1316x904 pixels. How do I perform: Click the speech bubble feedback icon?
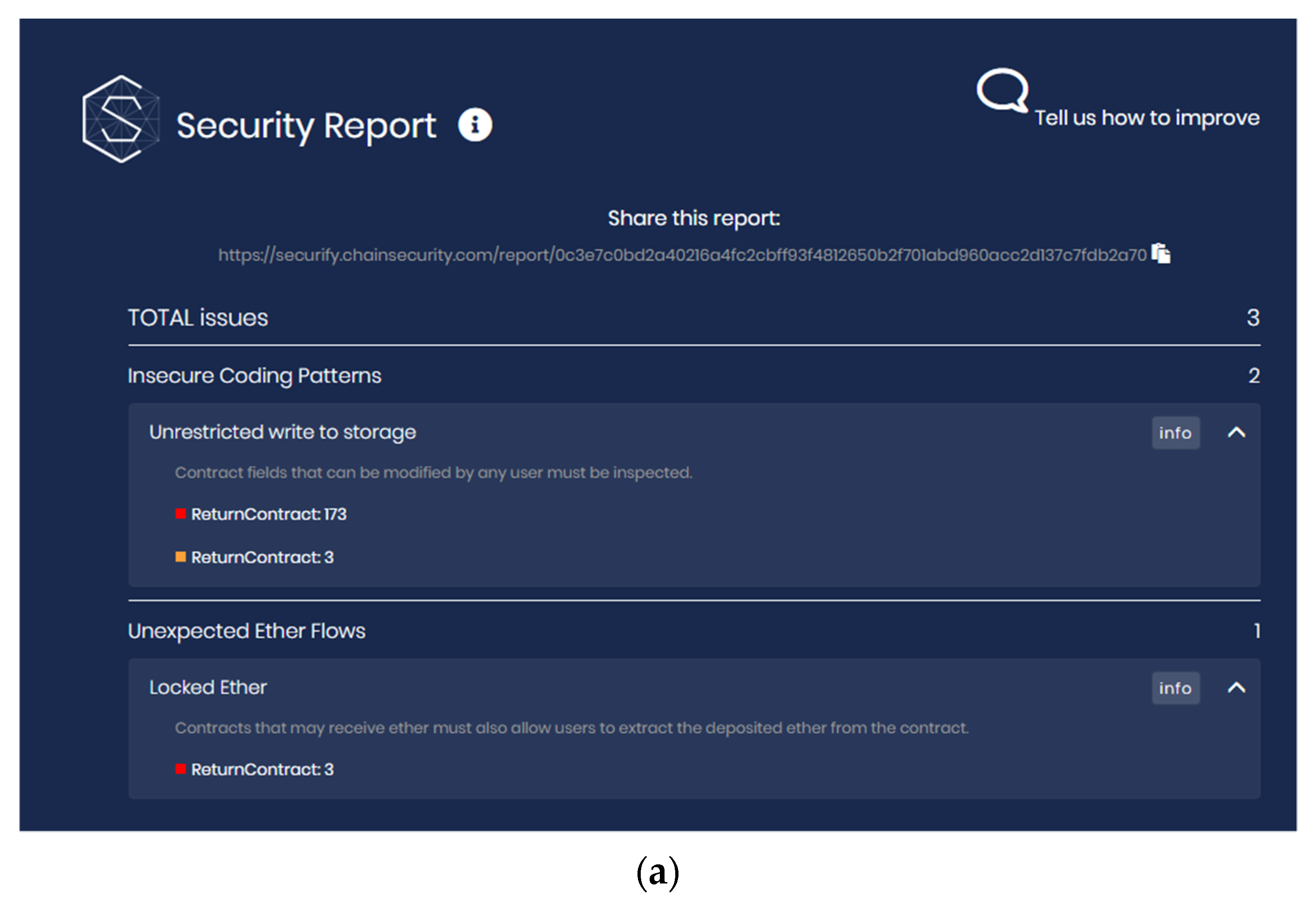pos(1001,90)
